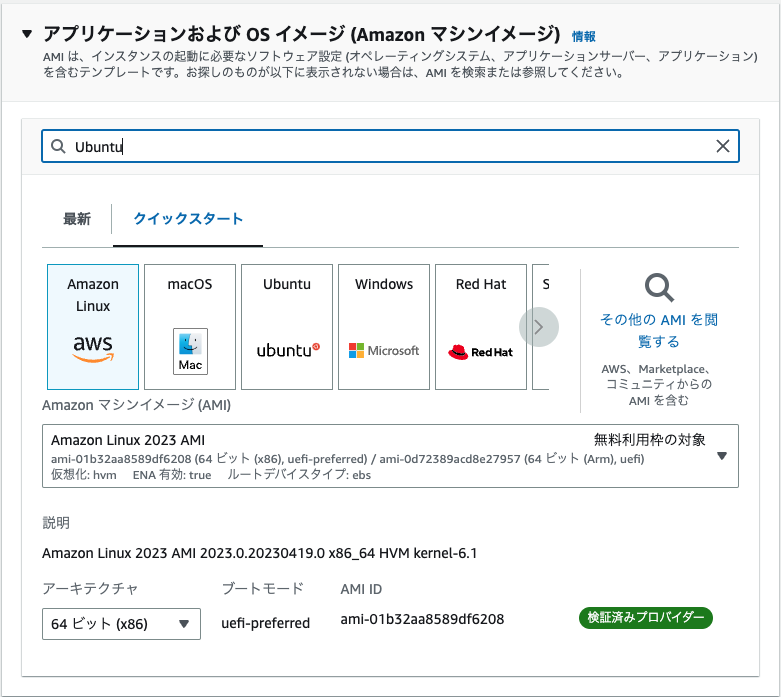The width and height of the screenshot is (781, 697).
Task: Choose the Red Hat logo tile
Action: pyautogui.click(x=481, y=326)
